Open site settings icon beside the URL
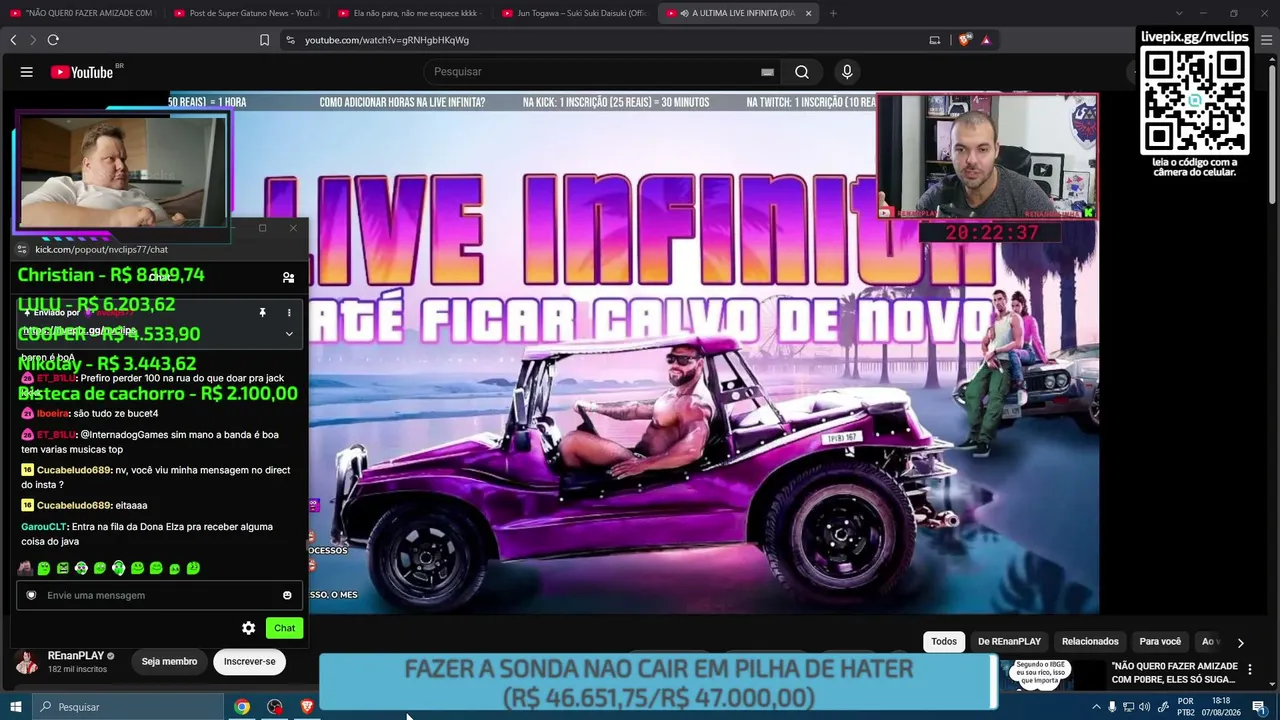Viewport: 1280px width, 720px height. 290,40
